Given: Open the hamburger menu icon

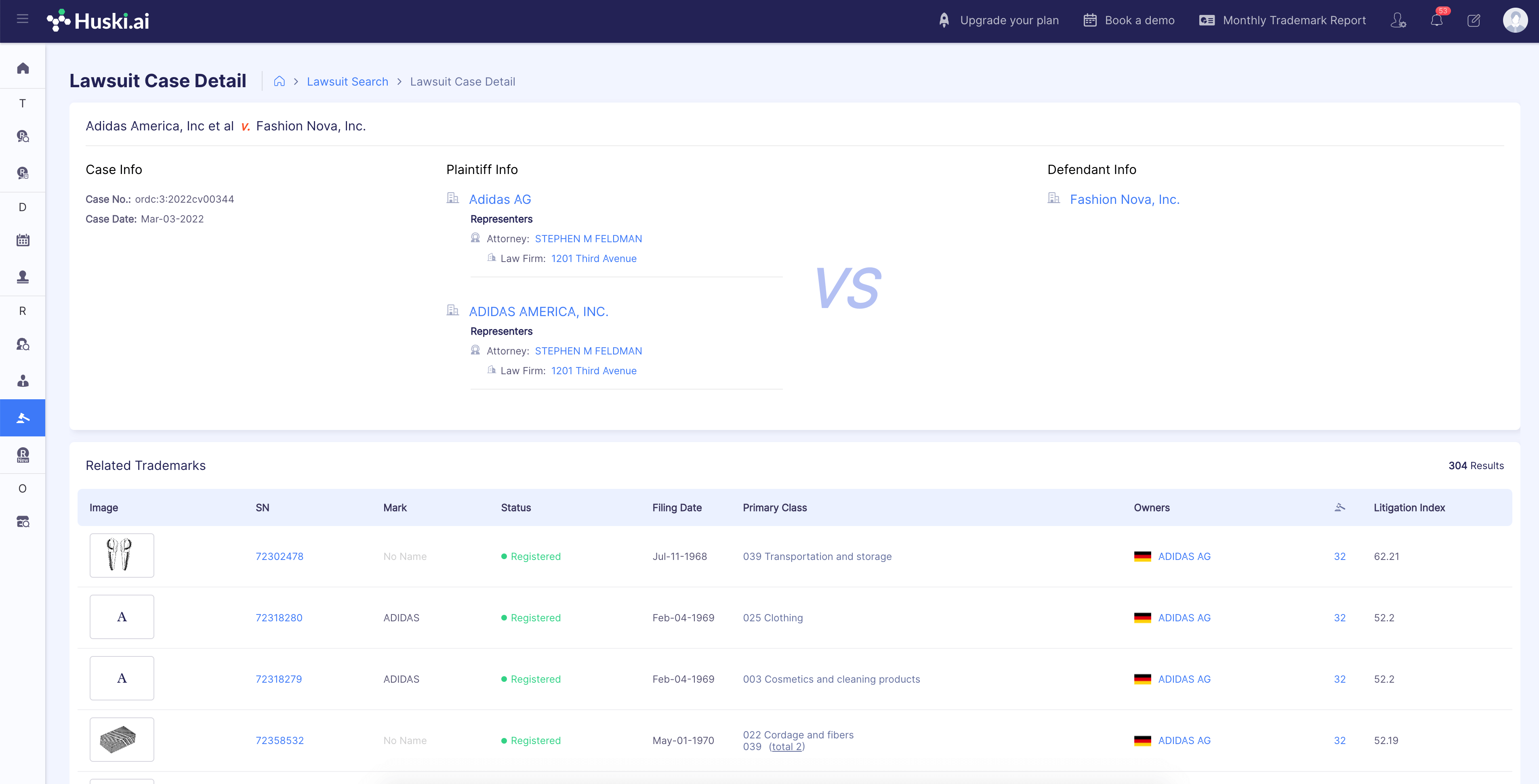Looking at the screenshot, I should 23,19.
